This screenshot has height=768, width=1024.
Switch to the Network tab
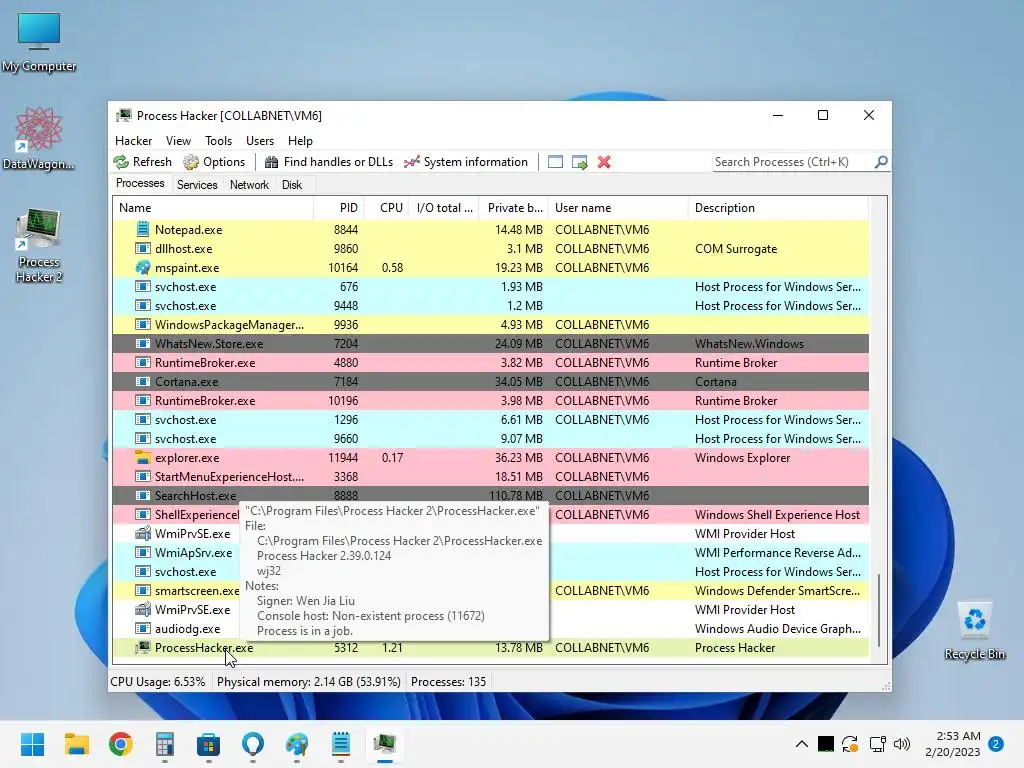point(249,185)
